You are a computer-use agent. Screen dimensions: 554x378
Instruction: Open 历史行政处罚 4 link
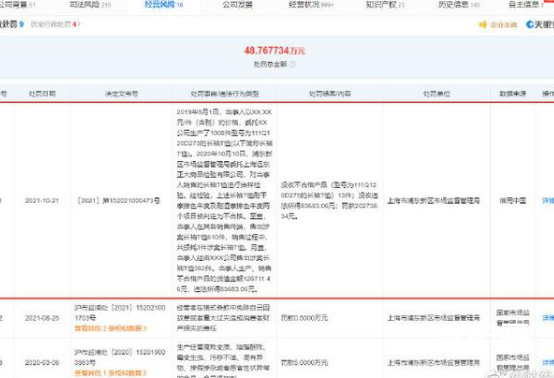click(x=55, y=24)
